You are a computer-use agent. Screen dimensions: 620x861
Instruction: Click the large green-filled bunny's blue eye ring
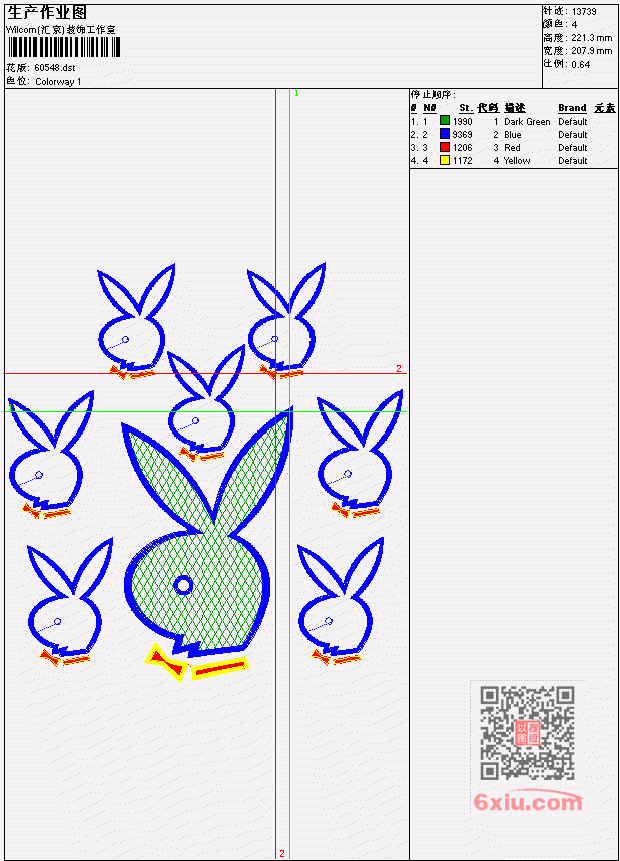click(x=183, y=585)
